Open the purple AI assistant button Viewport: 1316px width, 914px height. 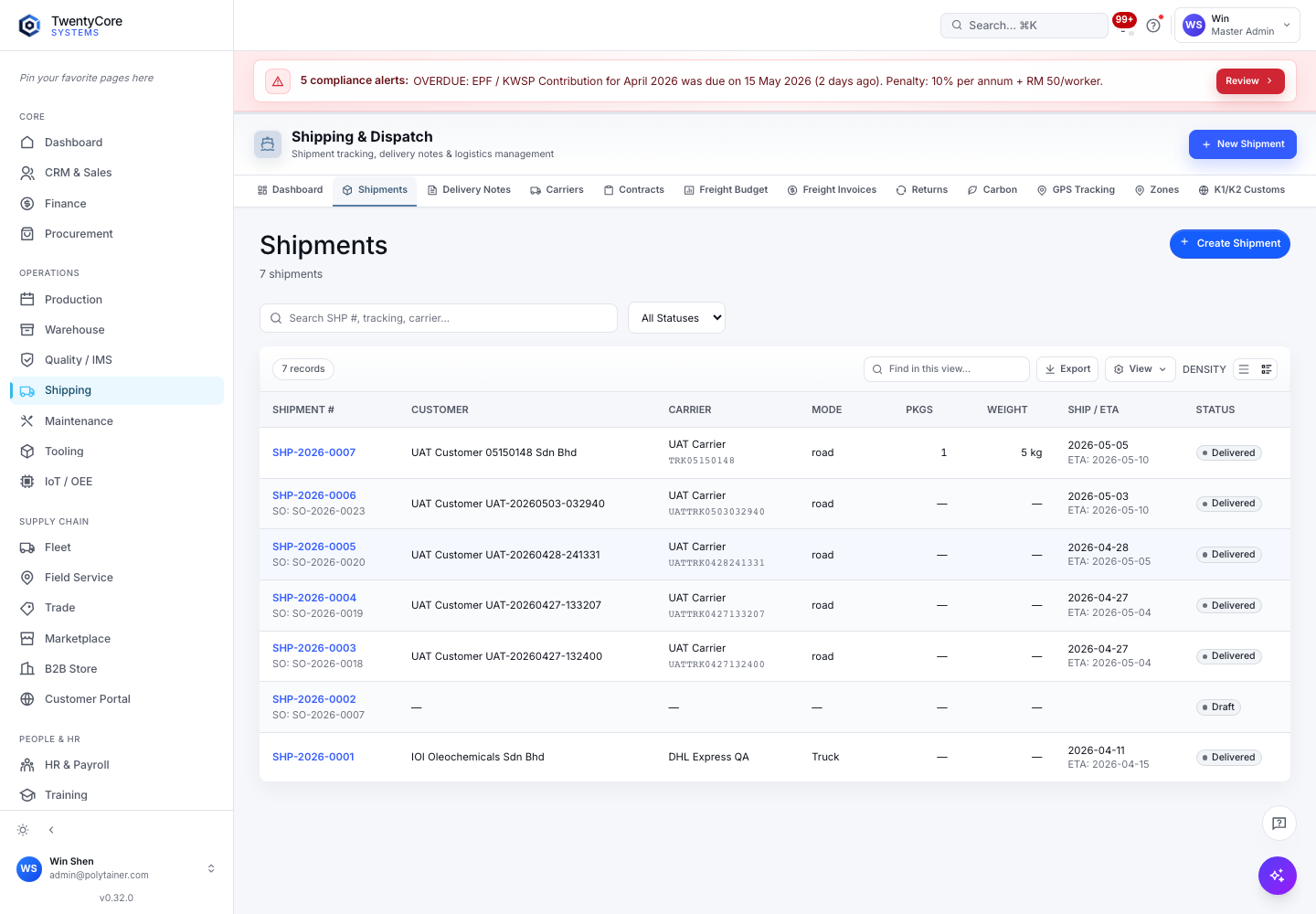(1278, 876)
